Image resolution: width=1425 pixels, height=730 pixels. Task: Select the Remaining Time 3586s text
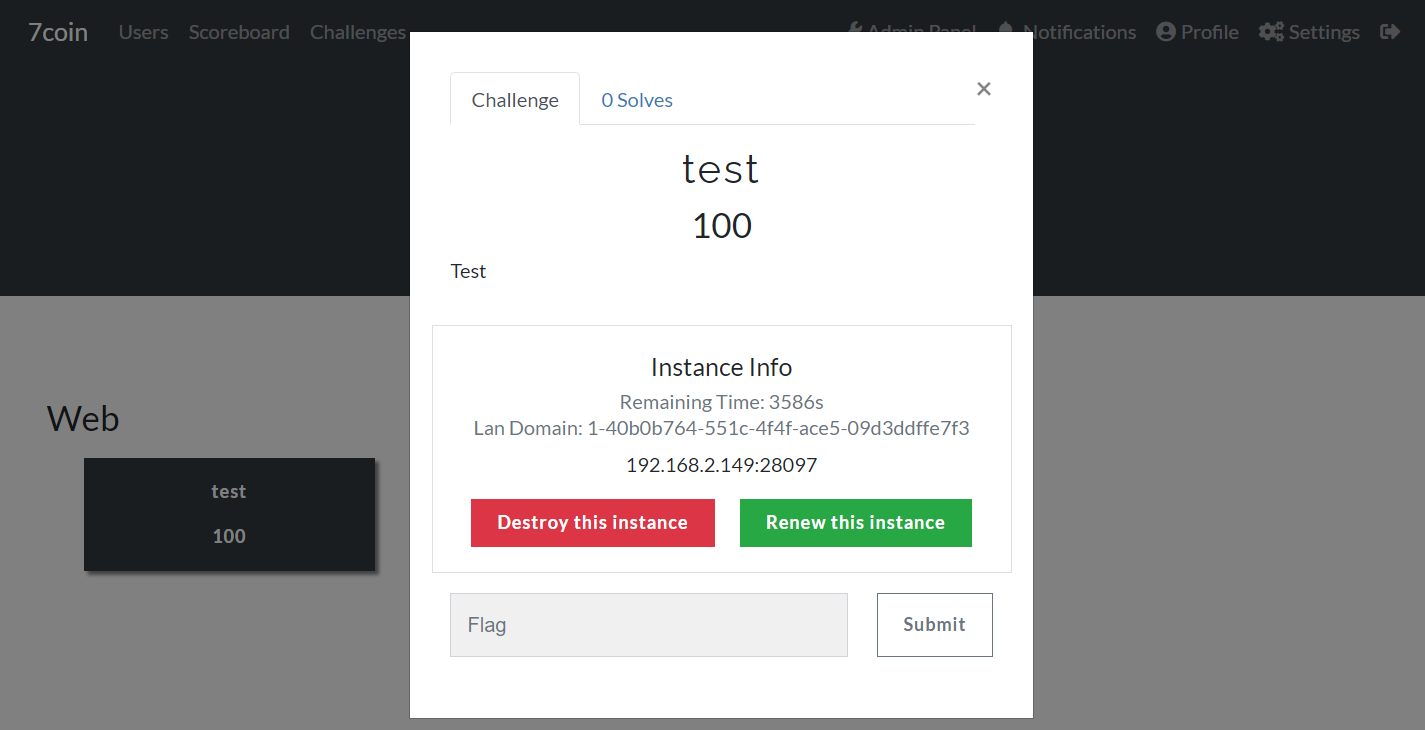point(722,402)
